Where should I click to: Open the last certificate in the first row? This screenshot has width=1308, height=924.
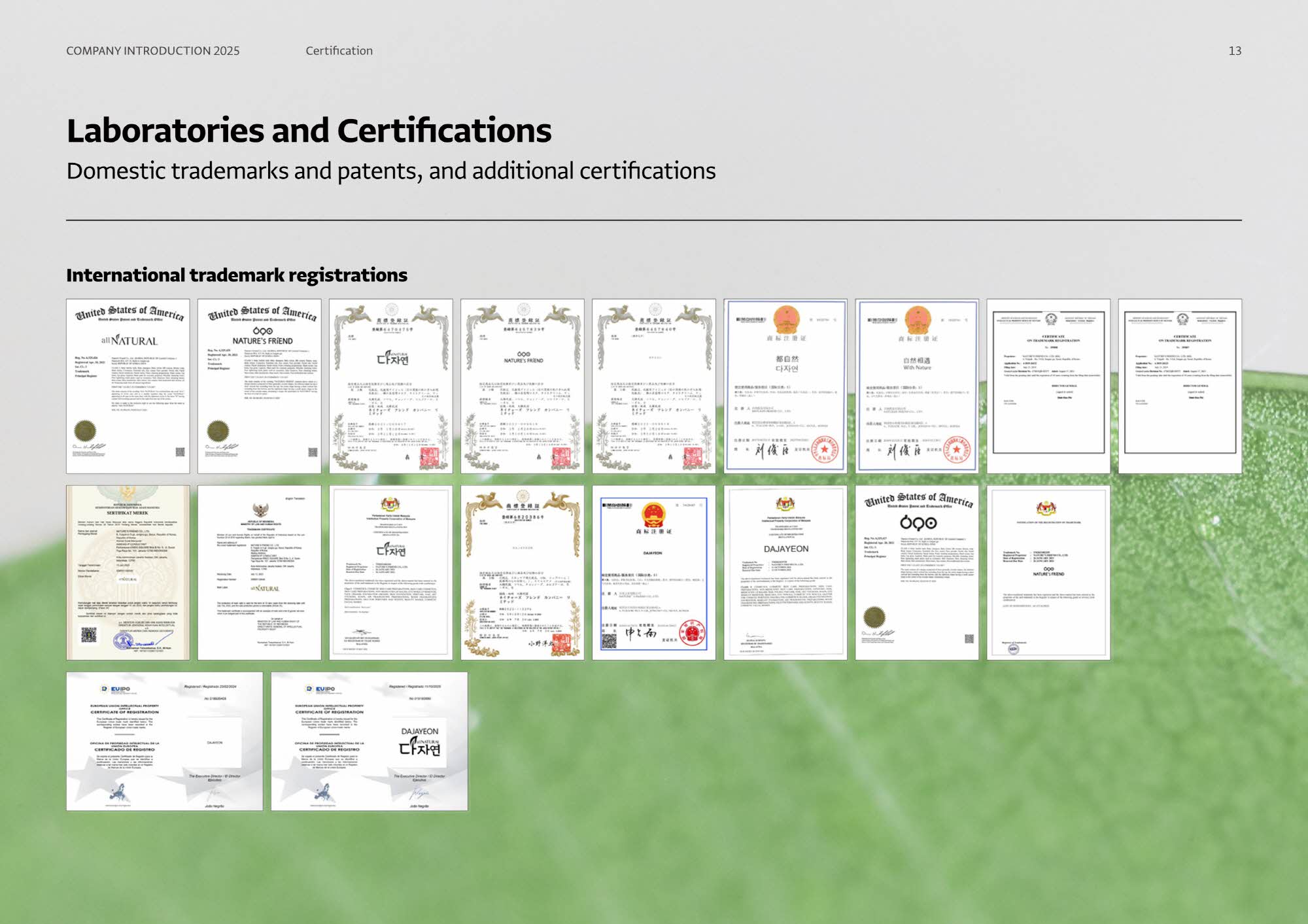click(x=1180, y=386)
